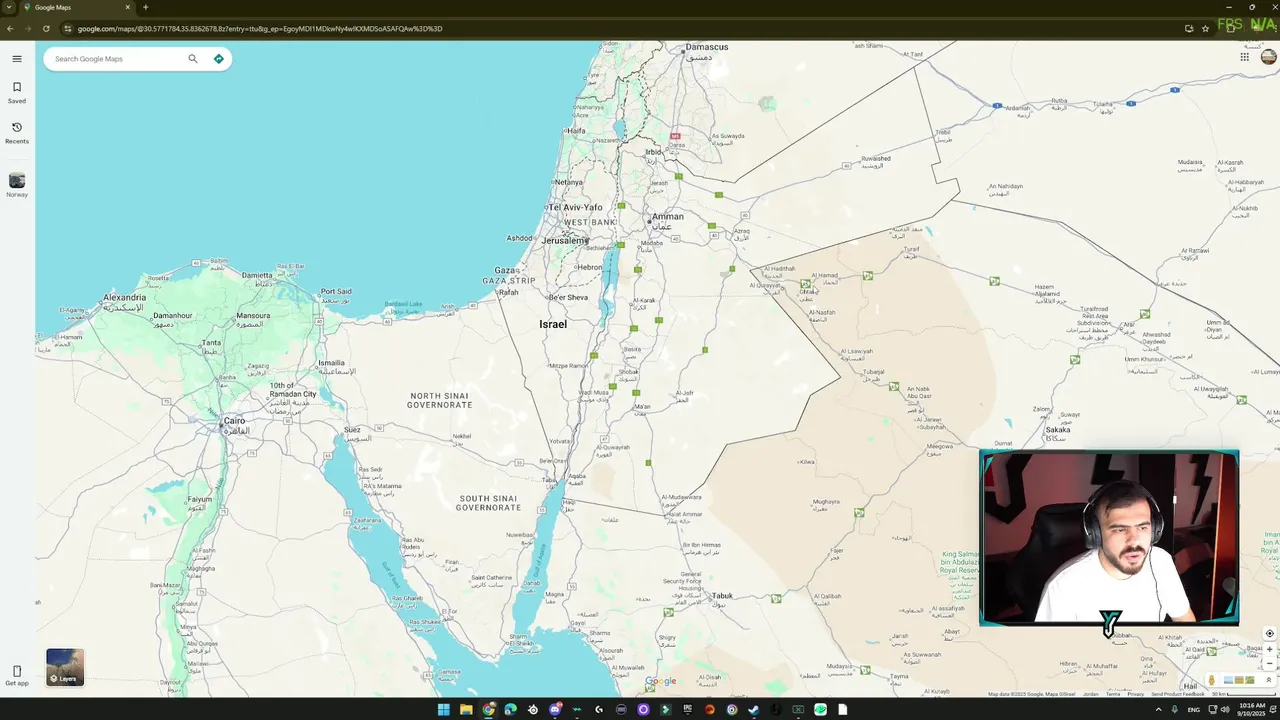
Task: Click the magnifier search icon
Action: (x=193, y=59)
